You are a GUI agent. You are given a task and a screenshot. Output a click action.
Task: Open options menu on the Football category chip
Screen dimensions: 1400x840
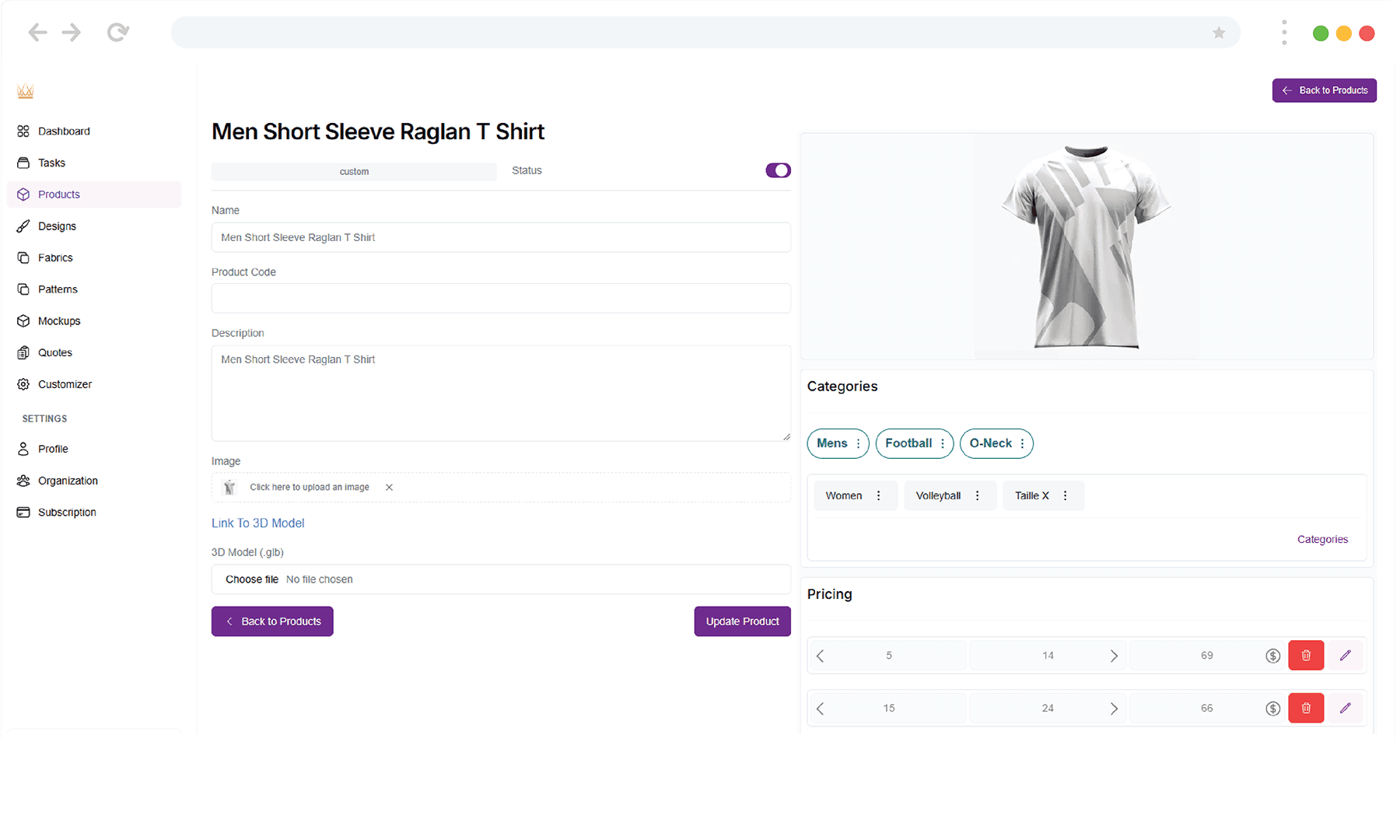pyautogui.click(x=943, y=444)
